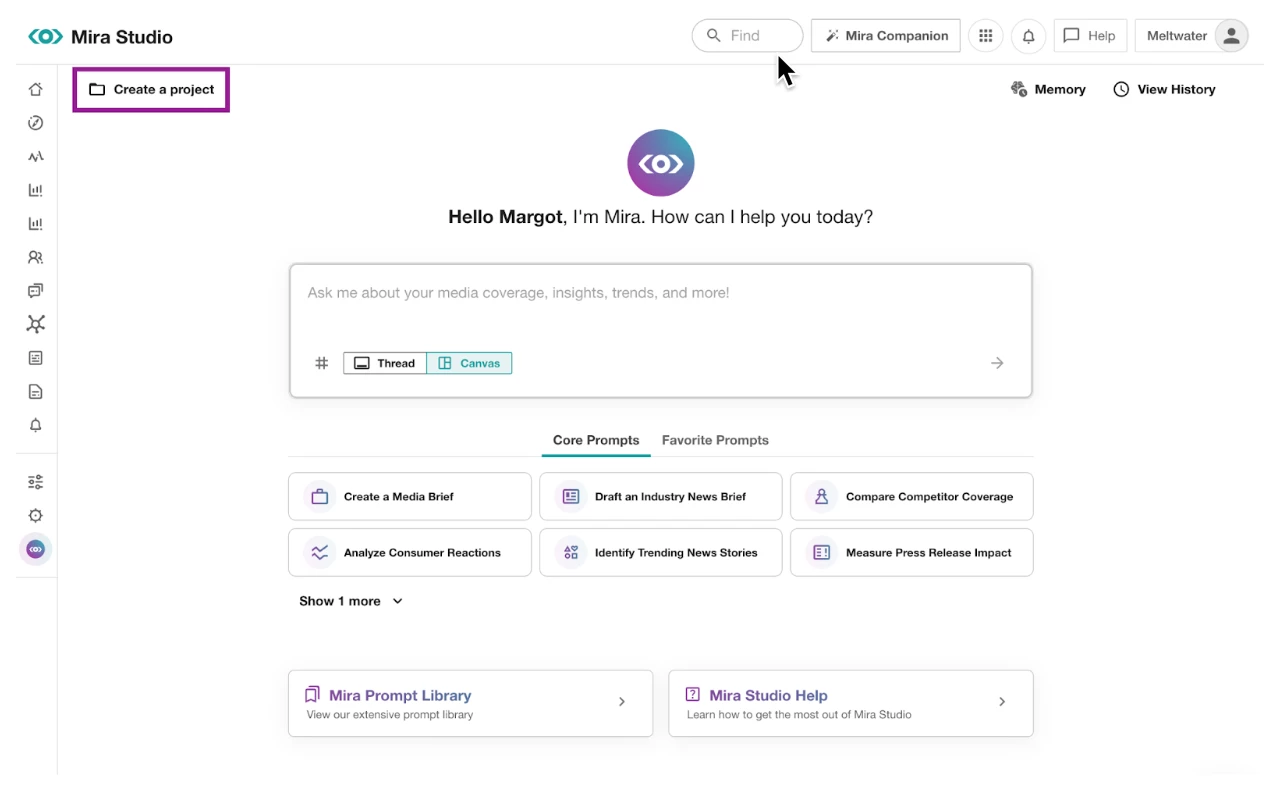The height and width of the screenshot is (792, 1278).
Task: Open the notifications bell in the header
Action: click(1028, 36)
